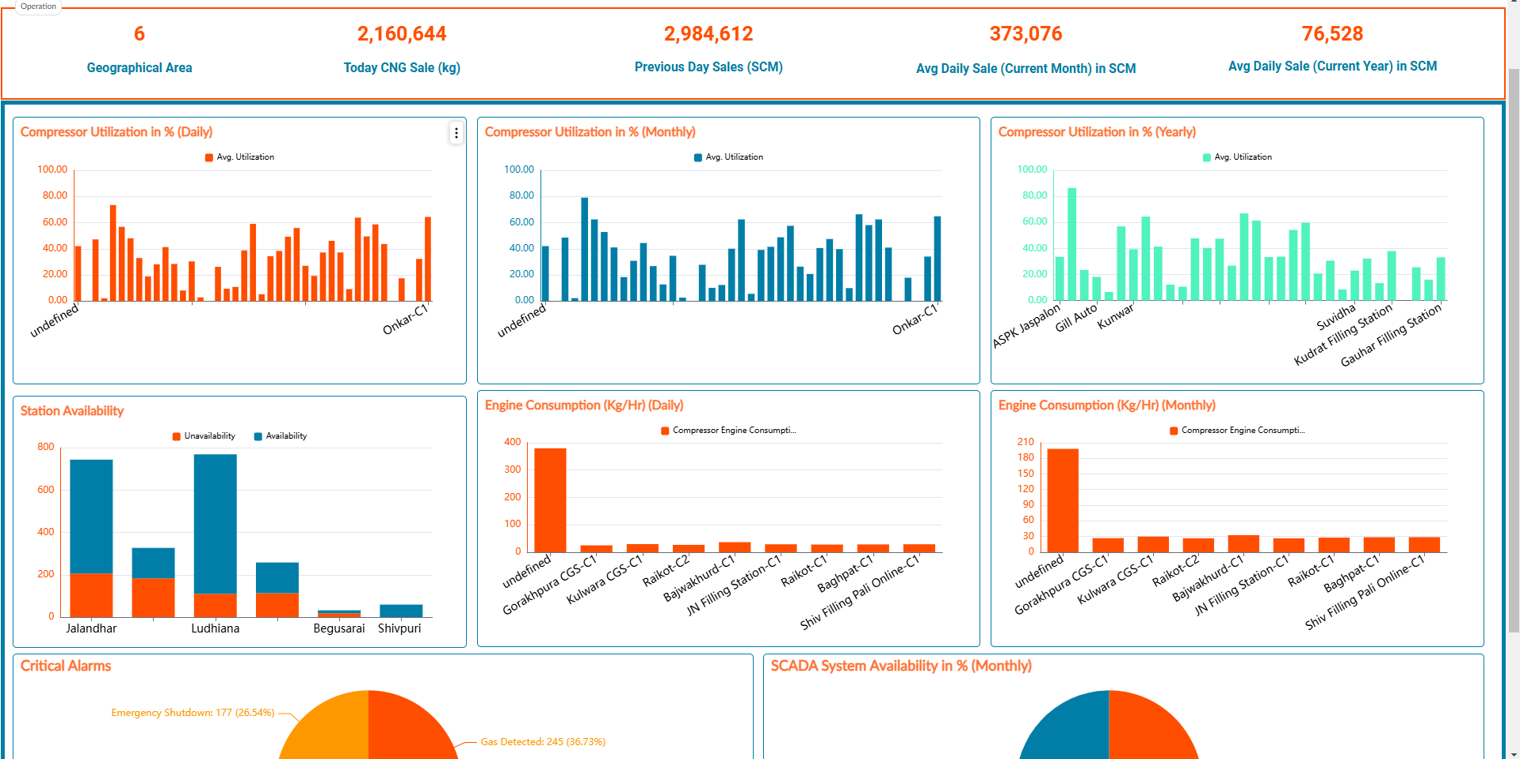Screen dimensions: 1520x759
Task: Click Avg Daily Sale (Current Year) in SCM label
Action: [x=1332, y=66]
